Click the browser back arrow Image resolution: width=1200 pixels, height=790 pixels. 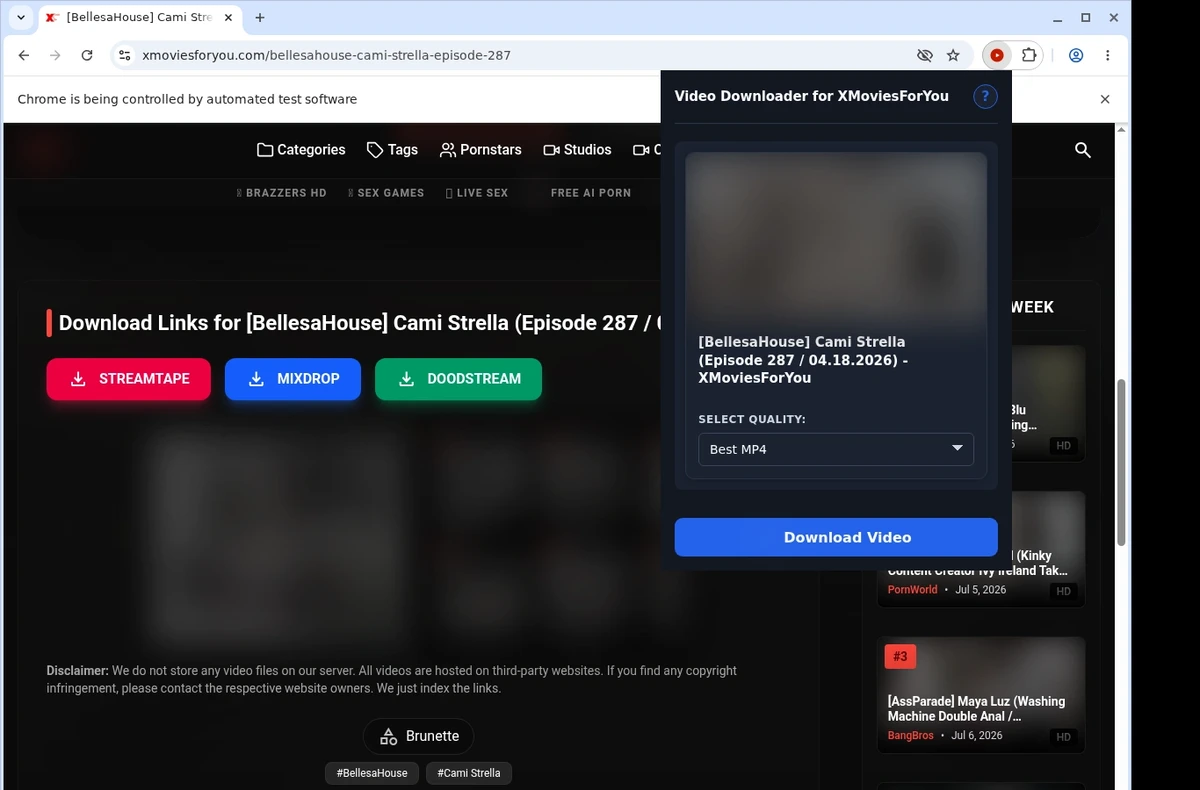pyautogui.click(x=24, y=56)
